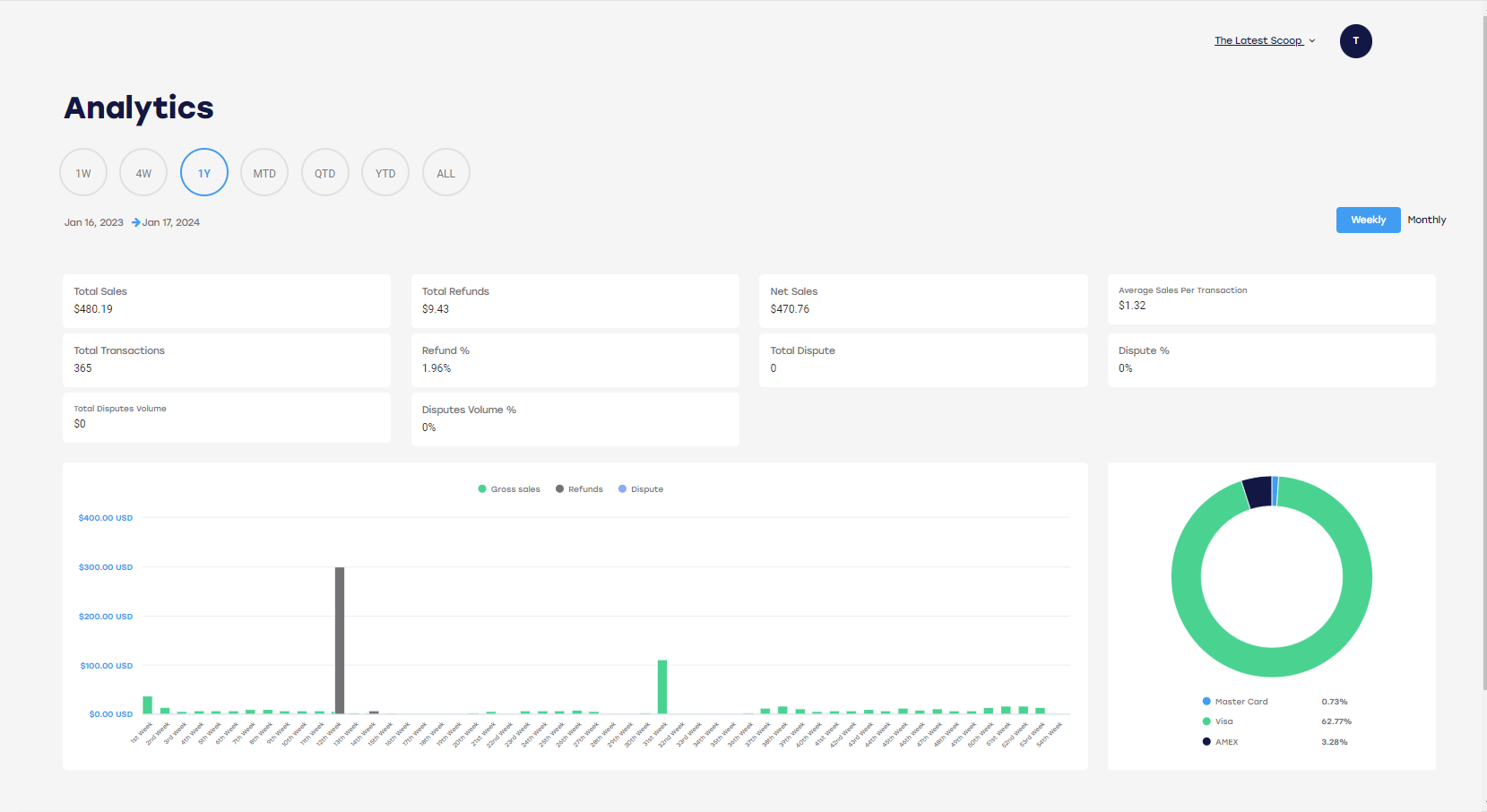The height and width of the screenshot is (812, 1487).
Task: Click the Master Card legend dot
Action: pos(1206,702)
